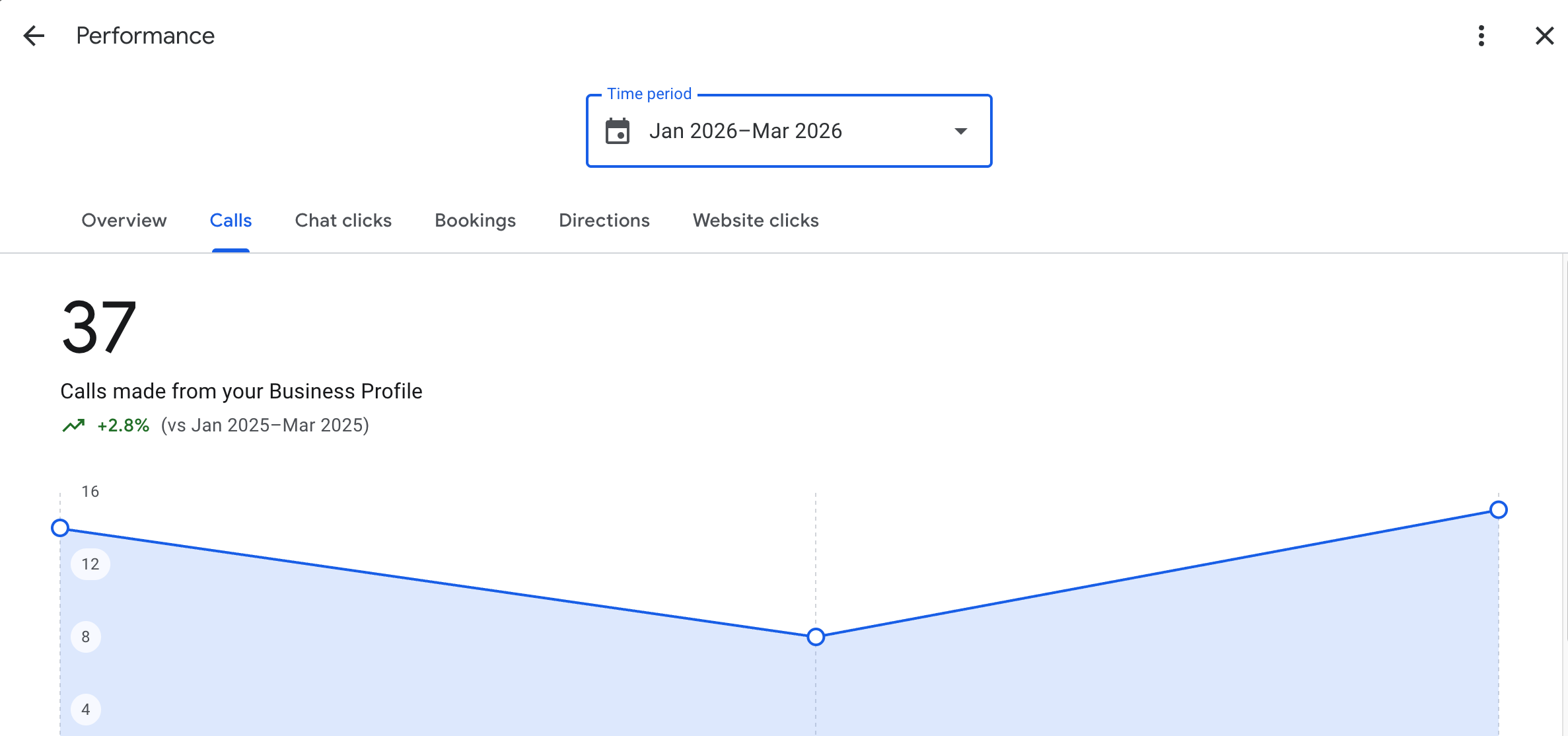Click the large 37 calls total
The width and height of the screenshot is (1568, 736).
click(x=99, y=327)
